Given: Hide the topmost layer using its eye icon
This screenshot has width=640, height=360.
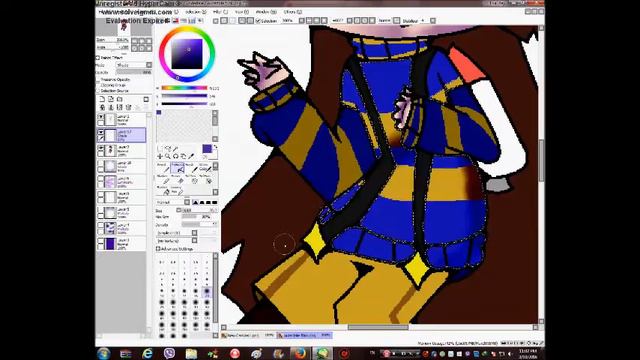Looking at the screenshot, I should (x=100, y=117).
